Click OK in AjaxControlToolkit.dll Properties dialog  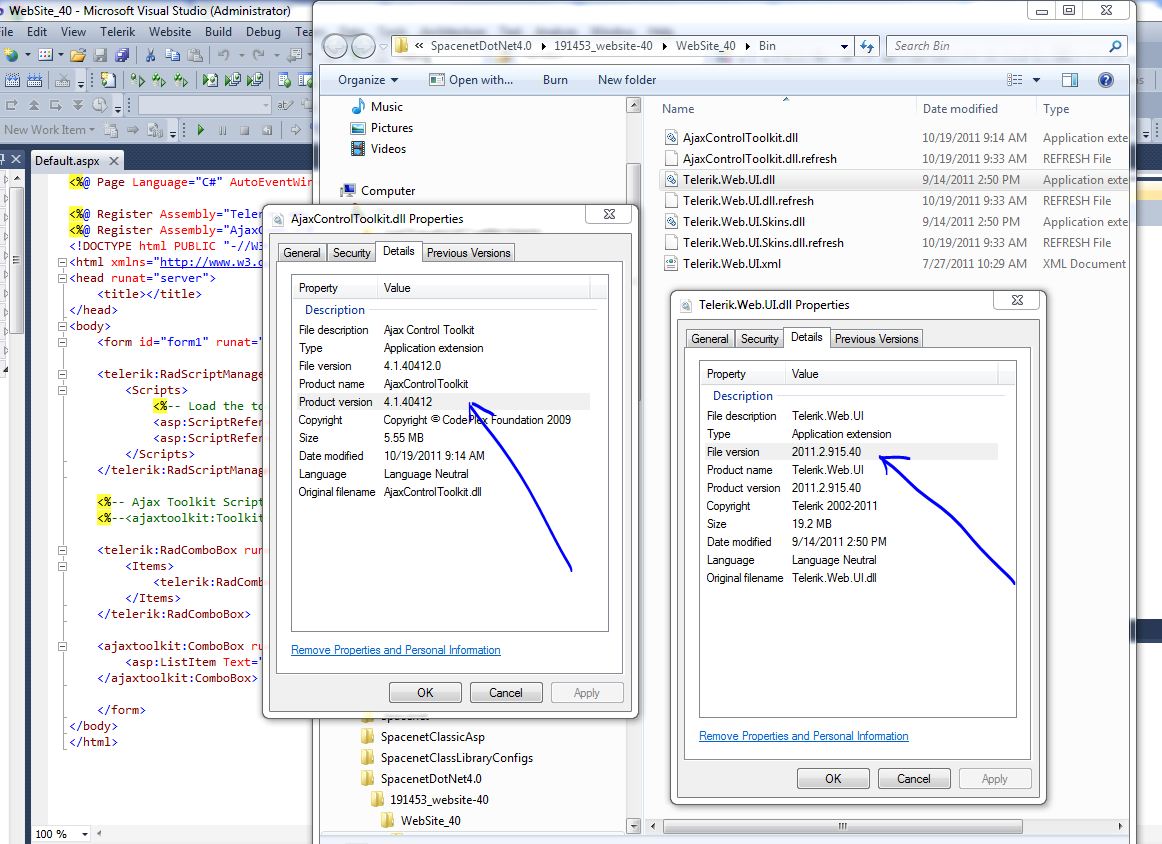(425, 693)
